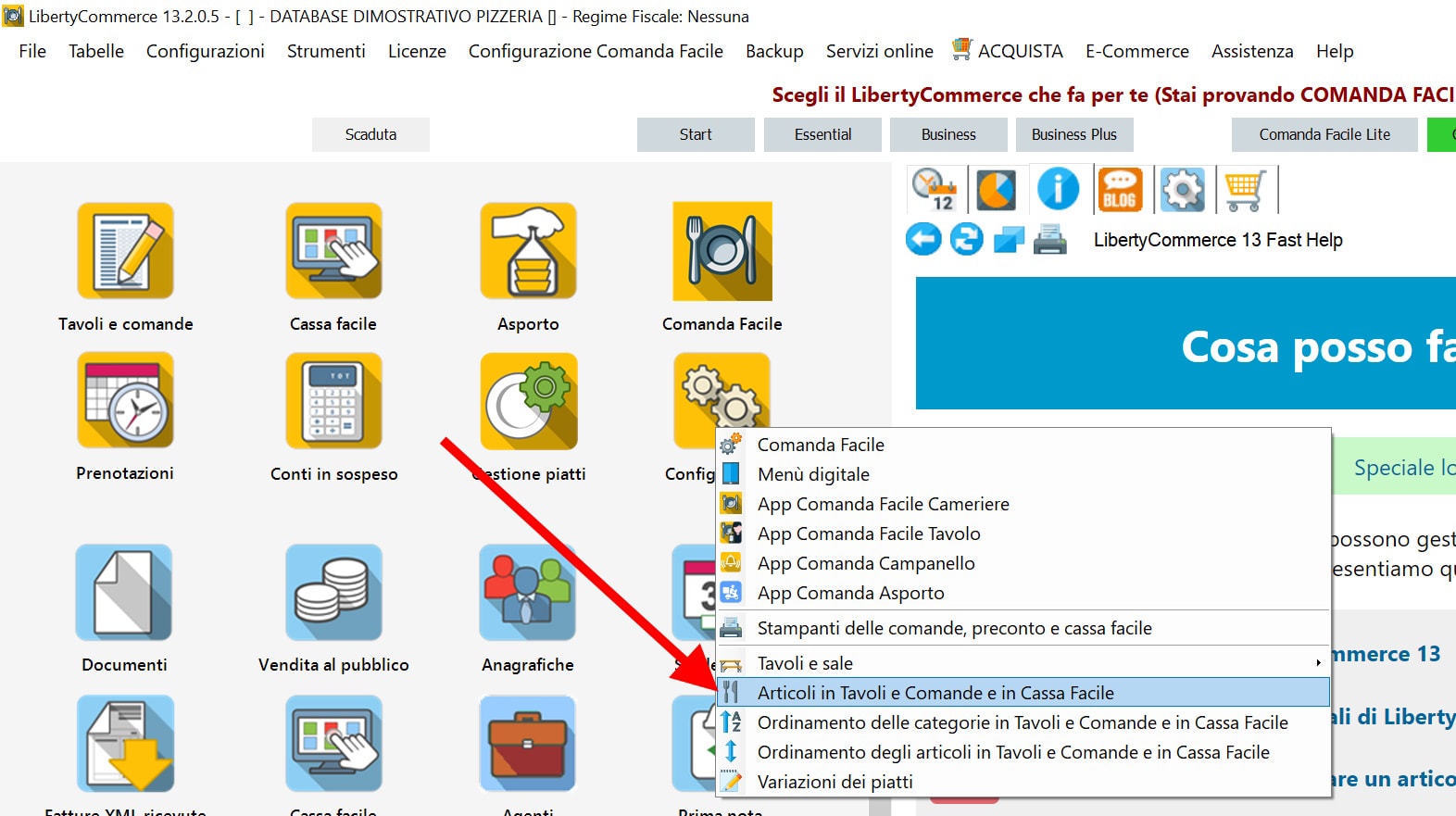Open the Strumenti menu
Viewport: 1456px width, 816px height.
click(x=326, y=51)
